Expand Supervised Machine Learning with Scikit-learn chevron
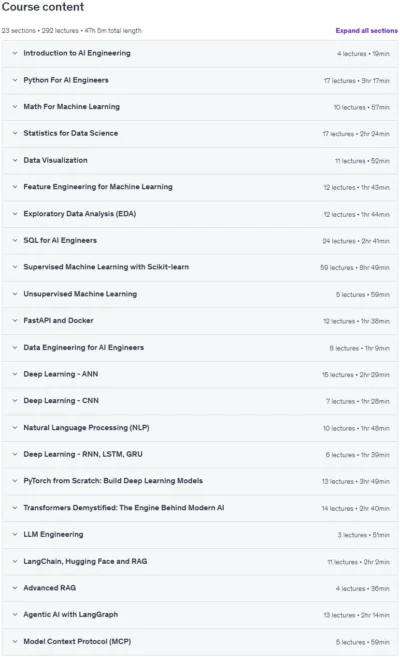400x657 pixels. [15, 267]
